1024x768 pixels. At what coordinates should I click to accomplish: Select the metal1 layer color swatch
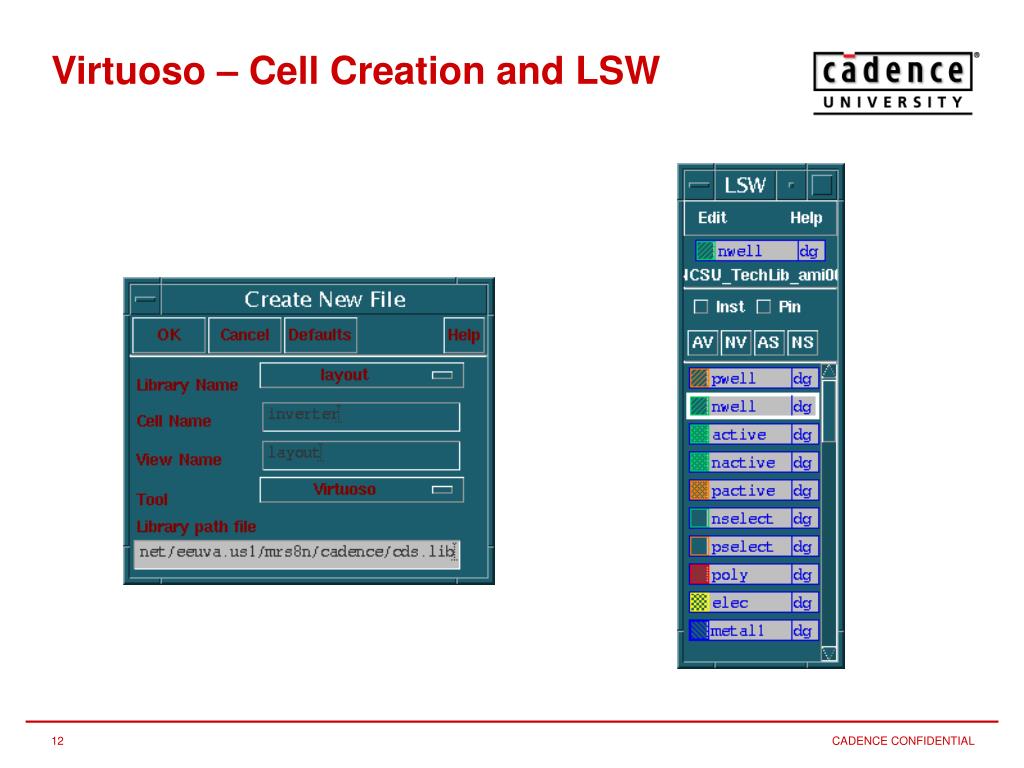coord(699,630)
